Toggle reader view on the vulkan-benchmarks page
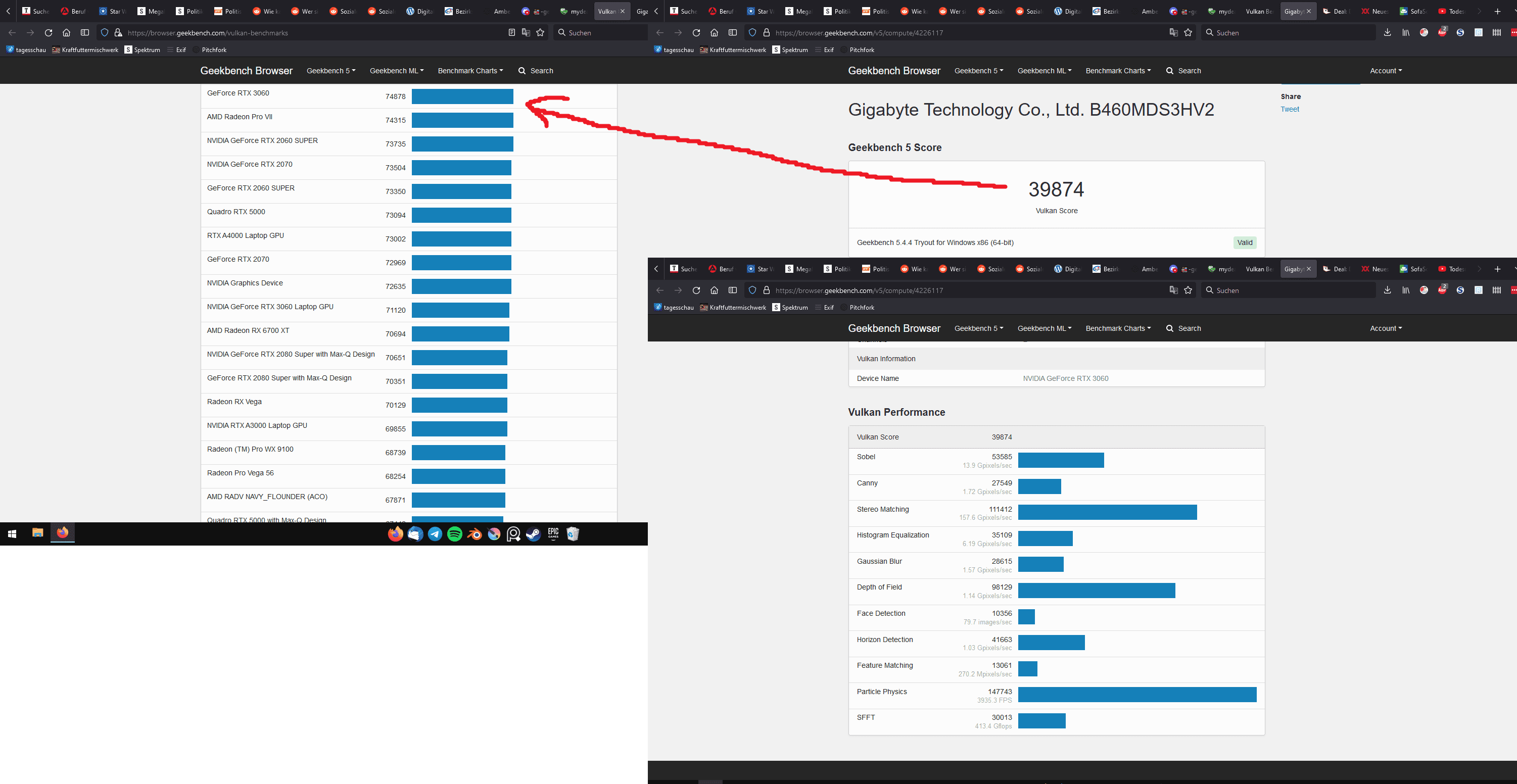 [511, 33]
